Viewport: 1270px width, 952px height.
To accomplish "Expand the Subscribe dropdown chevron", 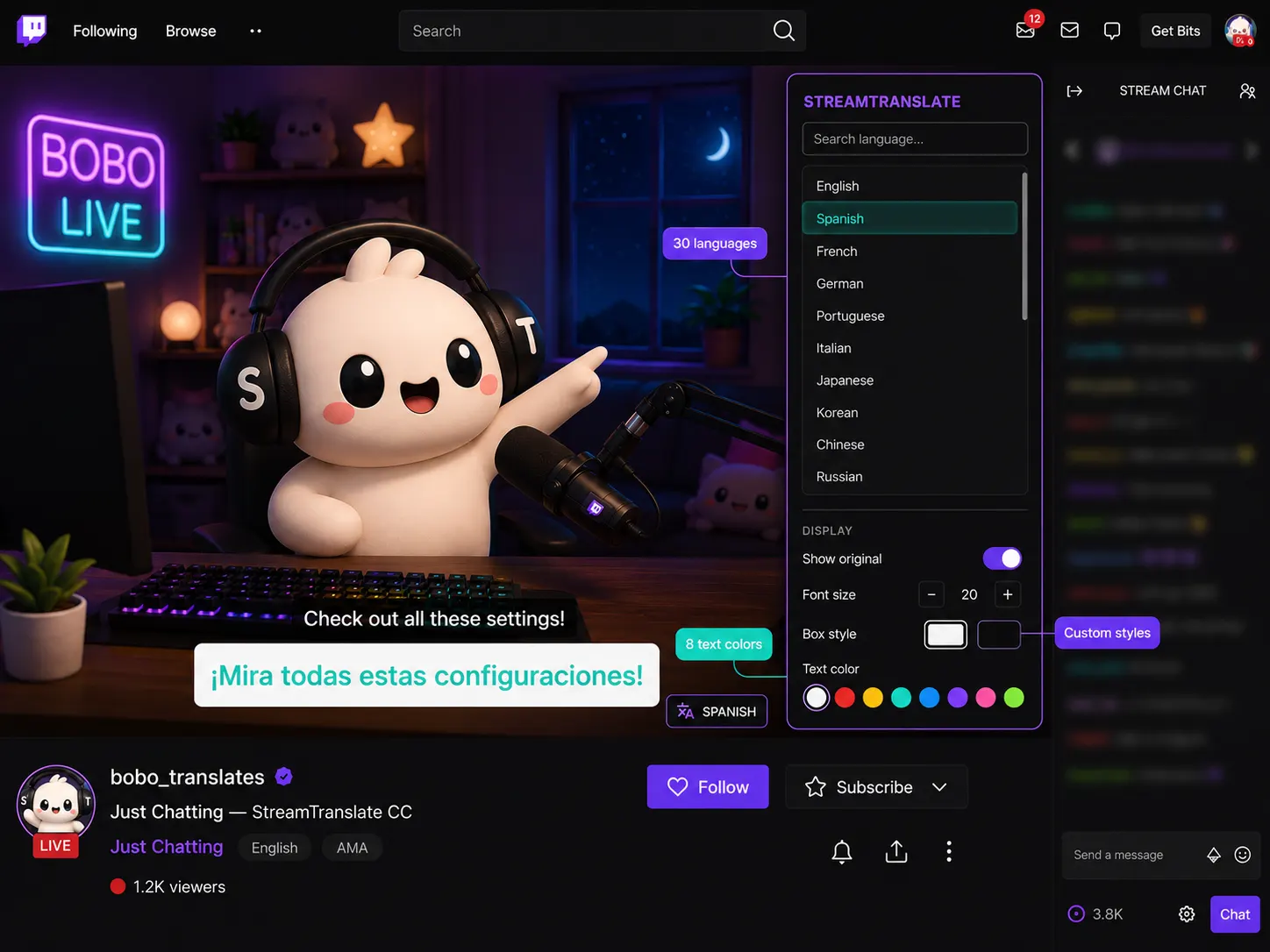I will pos(939,787).
